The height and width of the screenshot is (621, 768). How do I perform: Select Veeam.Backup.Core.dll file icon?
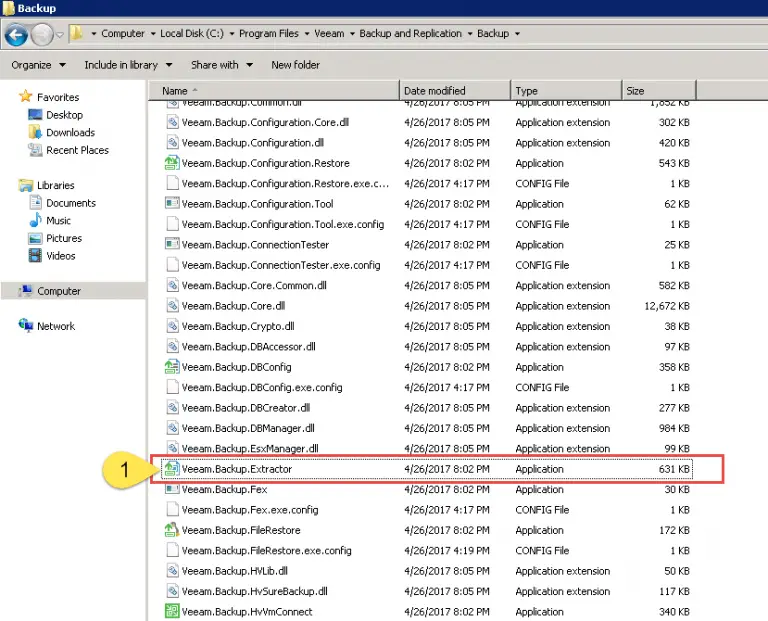[x=172, y=306]
